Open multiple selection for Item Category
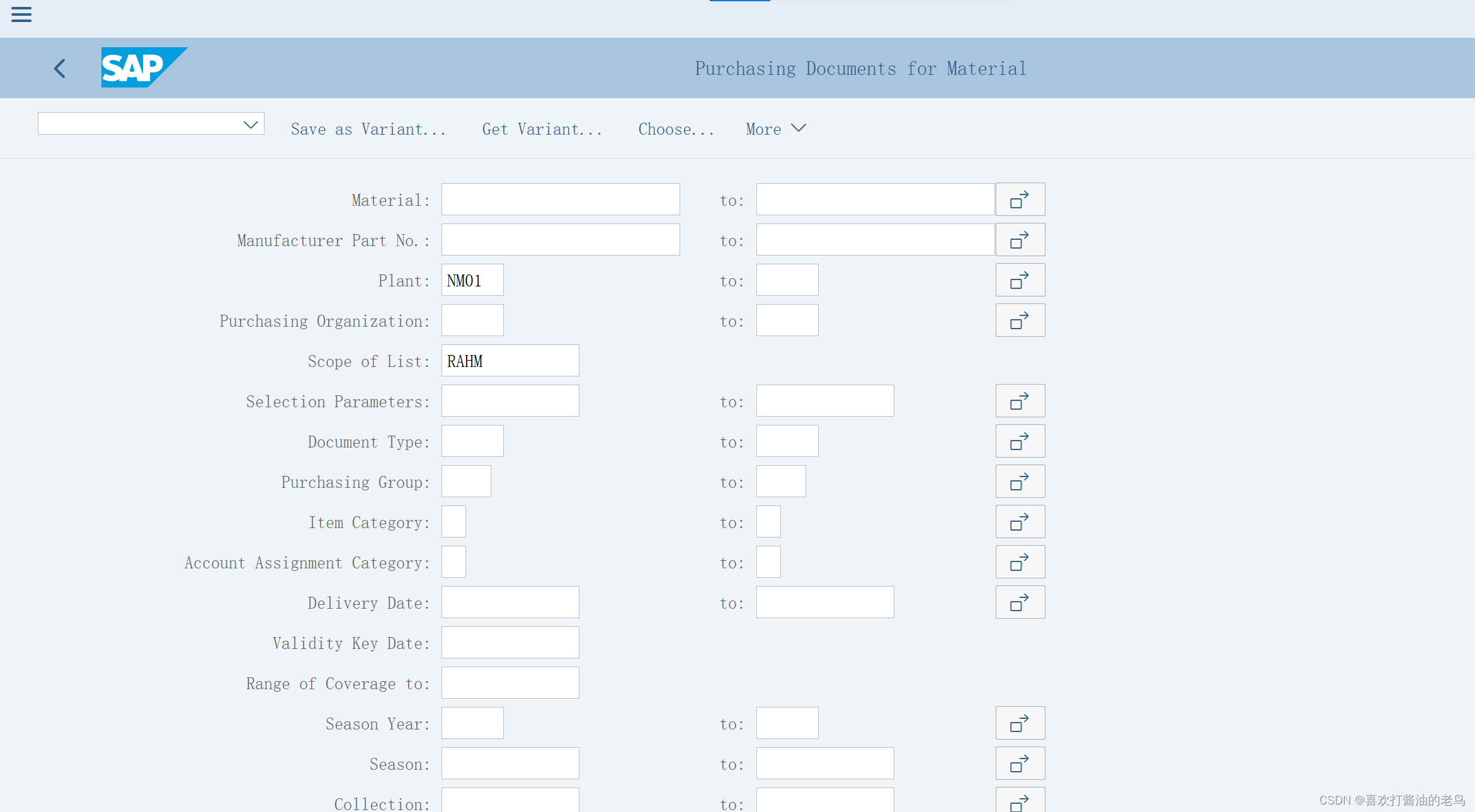Image resolution: width=1475 pixels, height=812 pixels. point(1020,521)
